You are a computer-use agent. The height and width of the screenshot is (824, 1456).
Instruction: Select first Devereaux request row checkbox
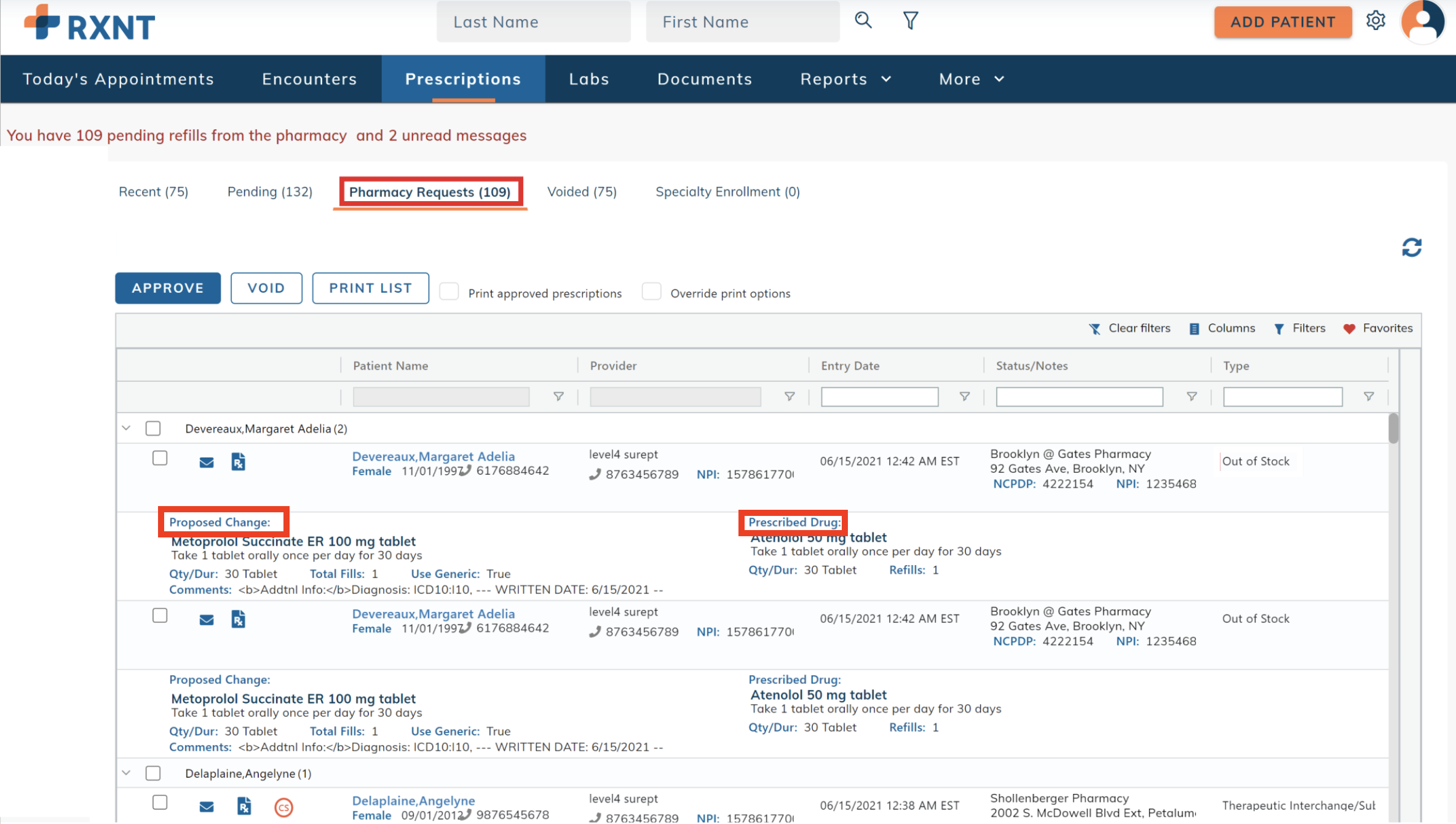(160, 458)
